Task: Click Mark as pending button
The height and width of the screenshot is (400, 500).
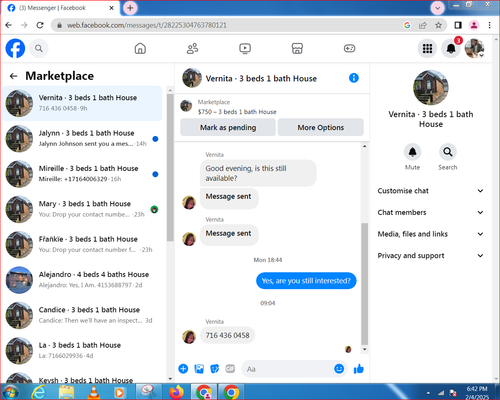Action: tap(228, 127)
